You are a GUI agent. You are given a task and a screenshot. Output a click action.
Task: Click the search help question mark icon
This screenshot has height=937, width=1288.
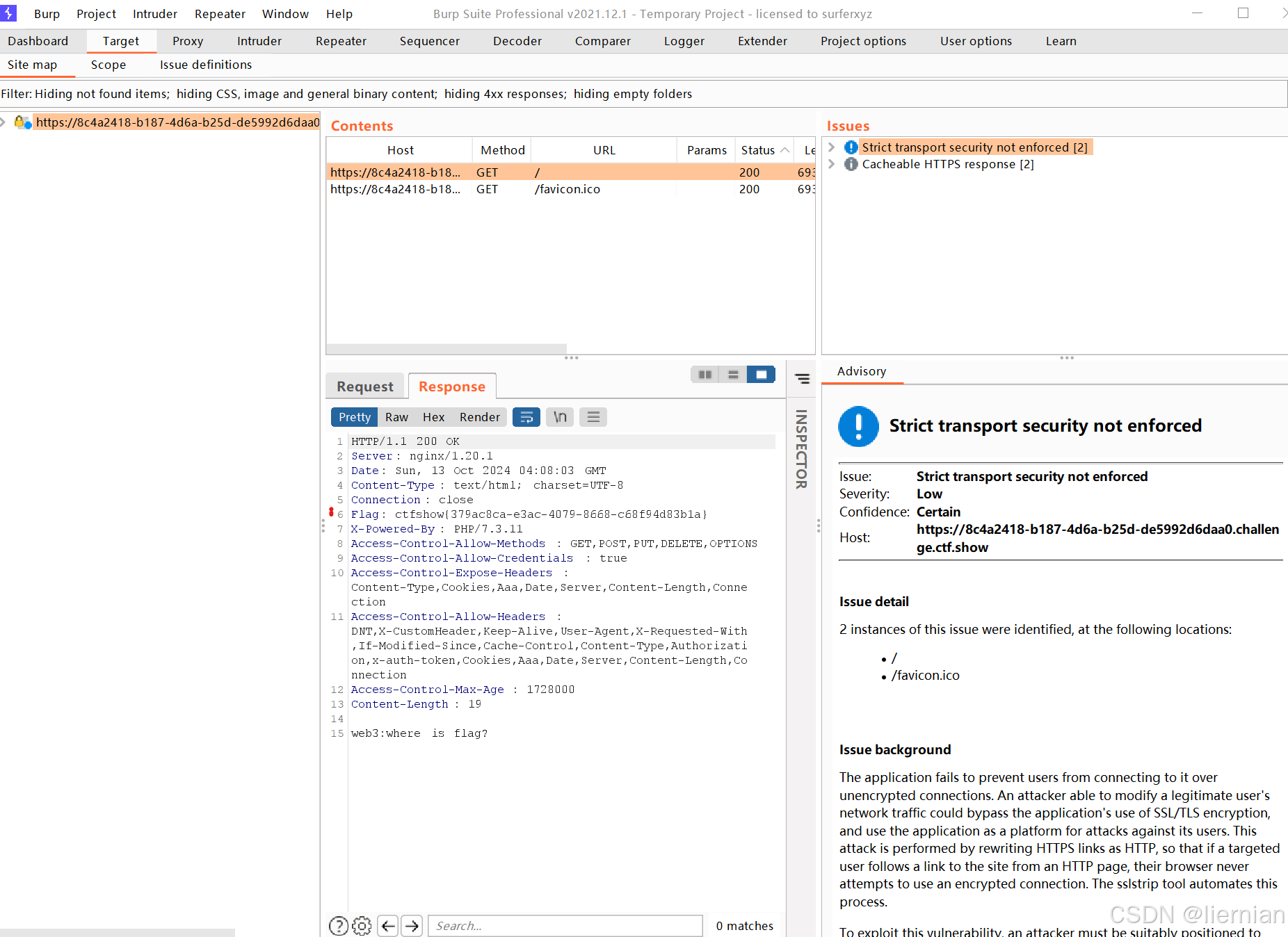338,926
